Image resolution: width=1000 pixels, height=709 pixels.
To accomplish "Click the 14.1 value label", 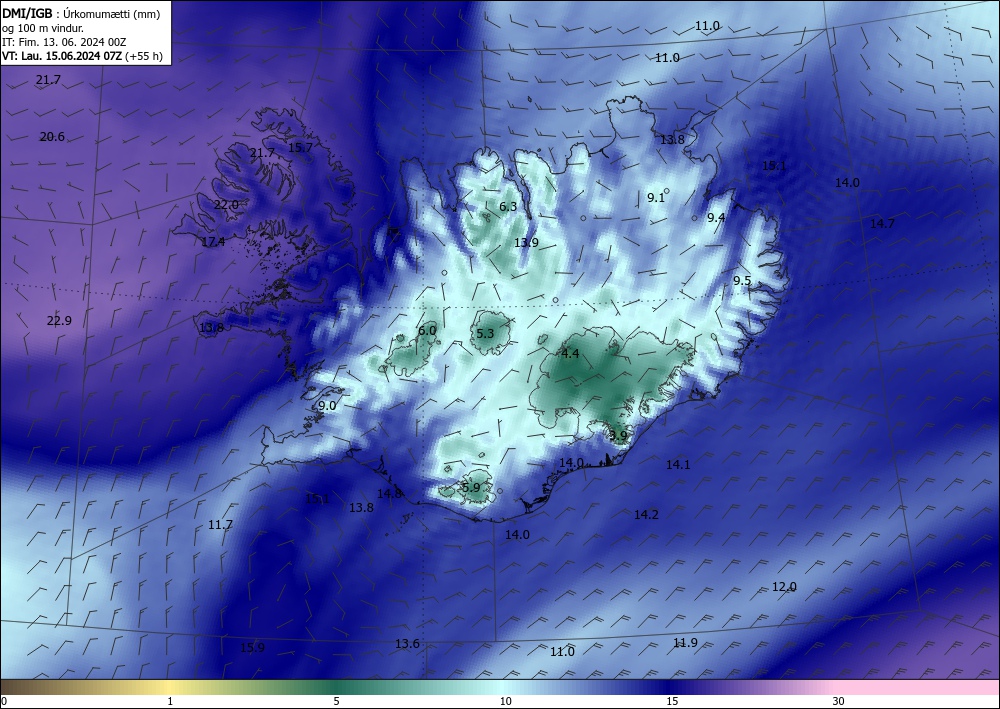I will click(x=678, y=465).
